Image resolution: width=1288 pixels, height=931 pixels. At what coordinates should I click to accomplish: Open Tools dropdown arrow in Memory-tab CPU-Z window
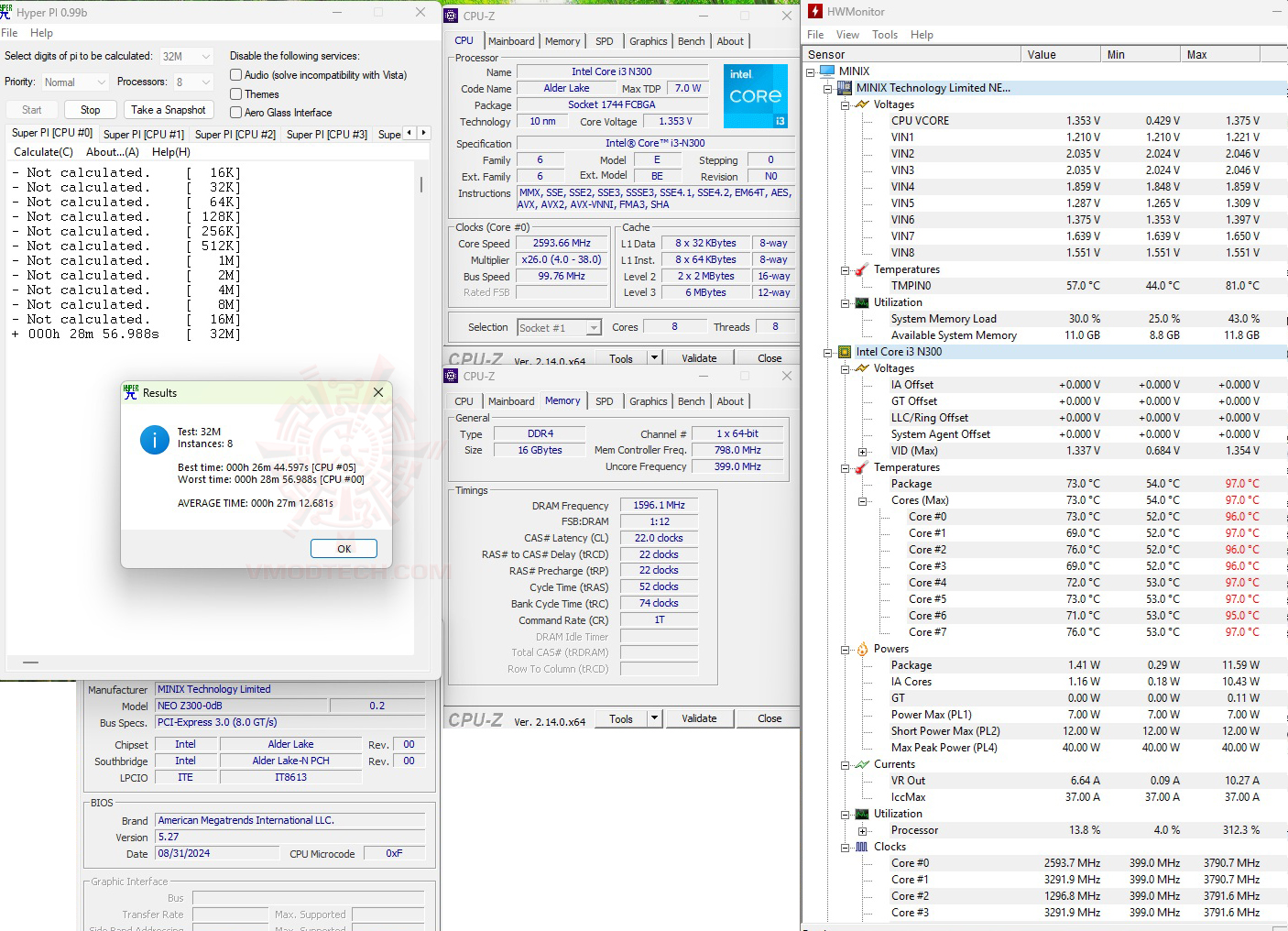[x=654, y=718]
